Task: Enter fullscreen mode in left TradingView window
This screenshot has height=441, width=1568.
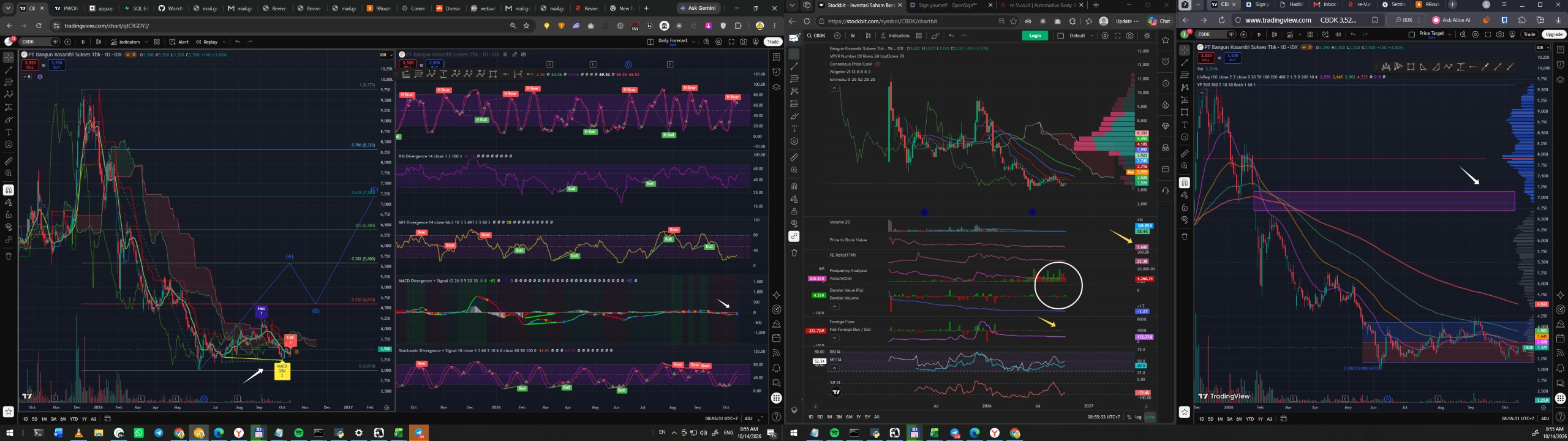Action: click(731, 42)
